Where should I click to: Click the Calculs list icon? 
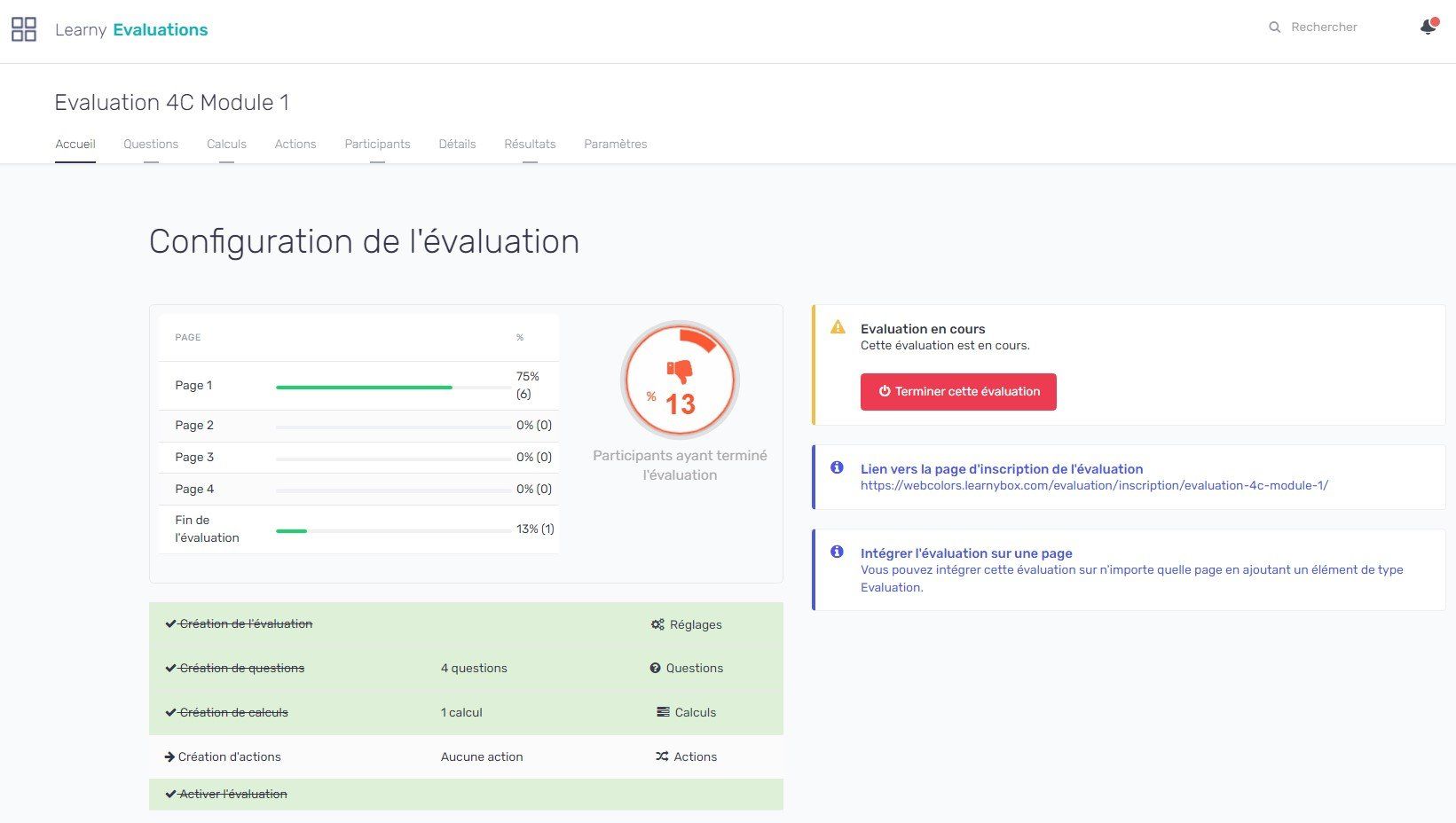click(663, 712)
